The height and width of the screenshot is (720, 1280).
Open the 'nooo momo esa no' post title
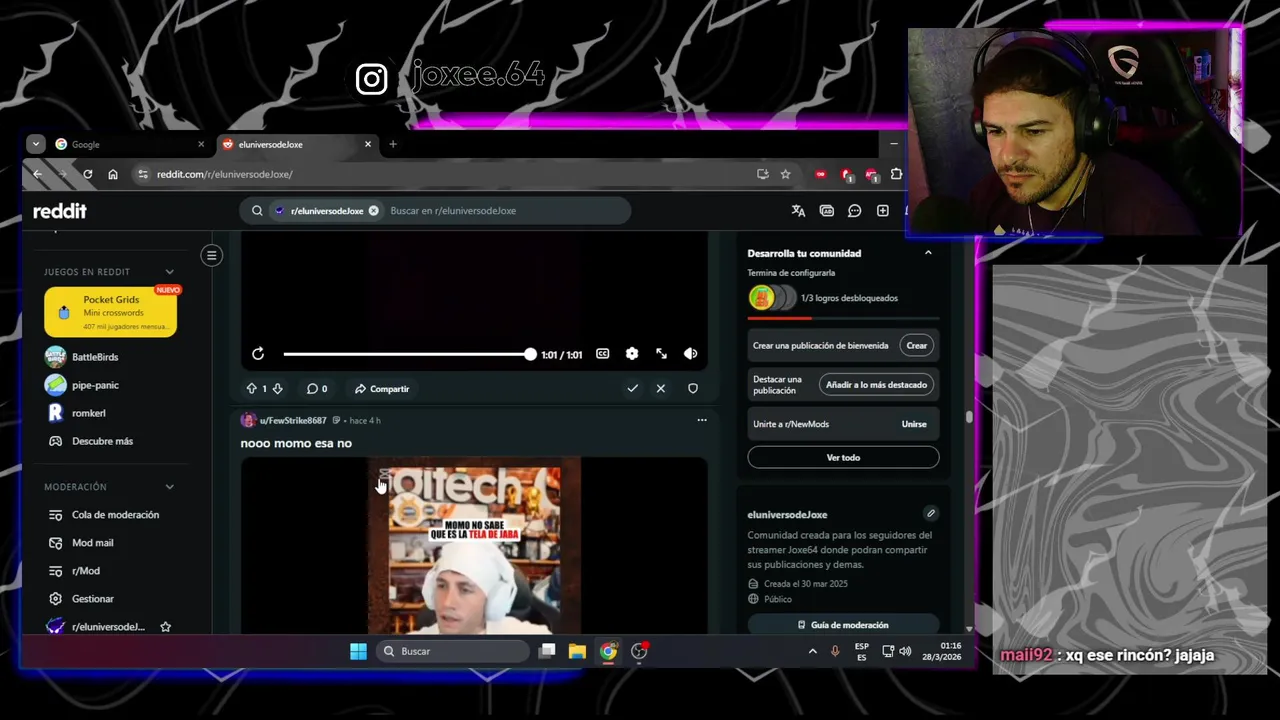point(296,443)
